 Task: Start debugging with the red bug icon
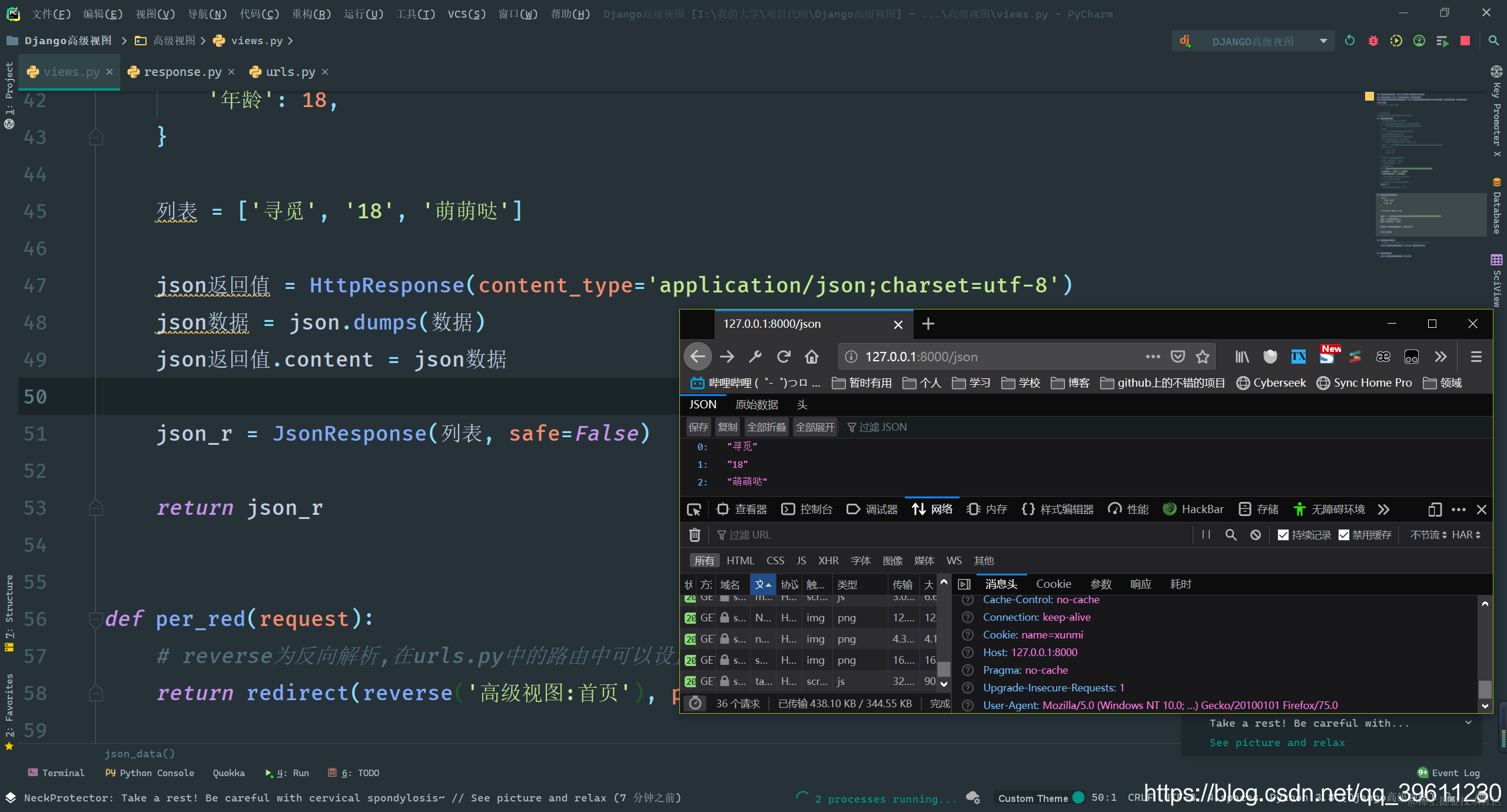click(x=1373, y=41)
